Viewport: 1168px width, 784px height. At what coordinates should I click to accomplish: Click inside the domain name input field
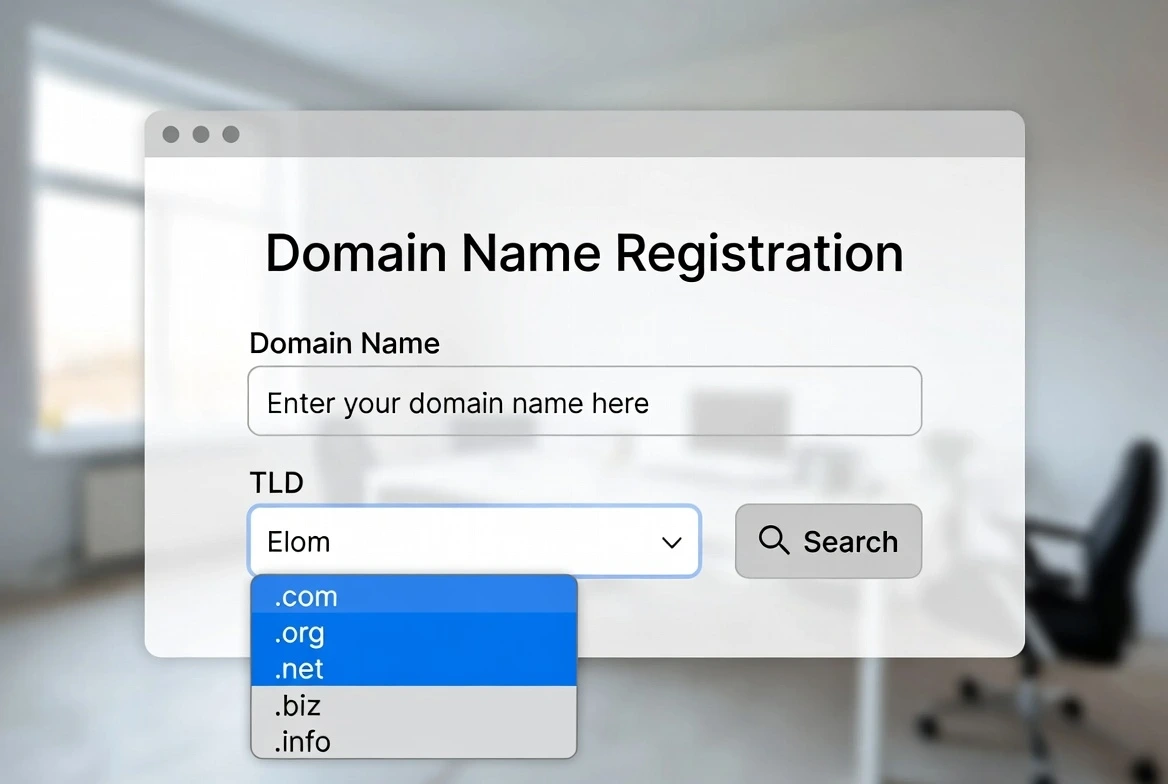[584, 401]
